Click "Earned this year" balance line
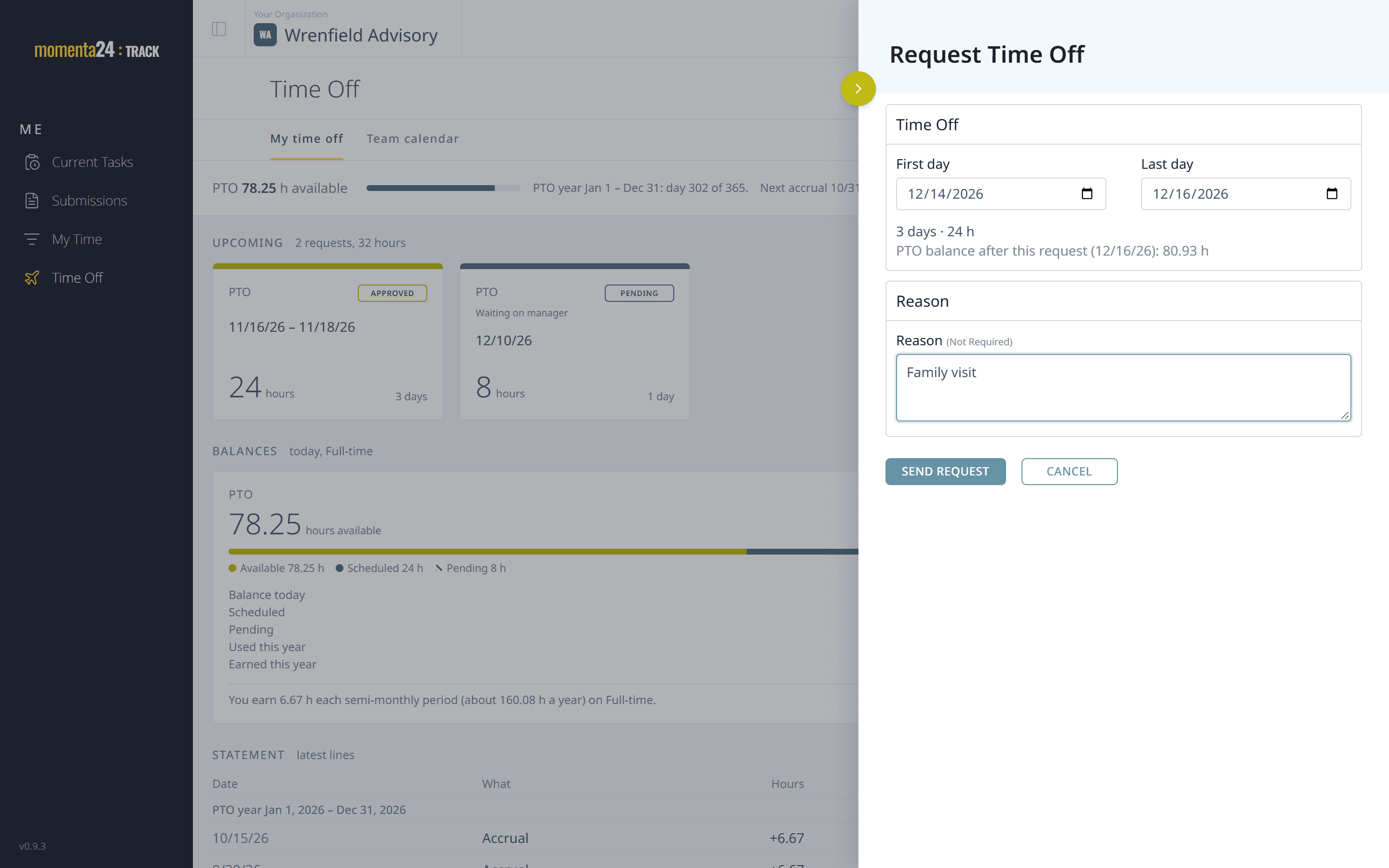The image size is (1389, 868). (x=272, y=664)
